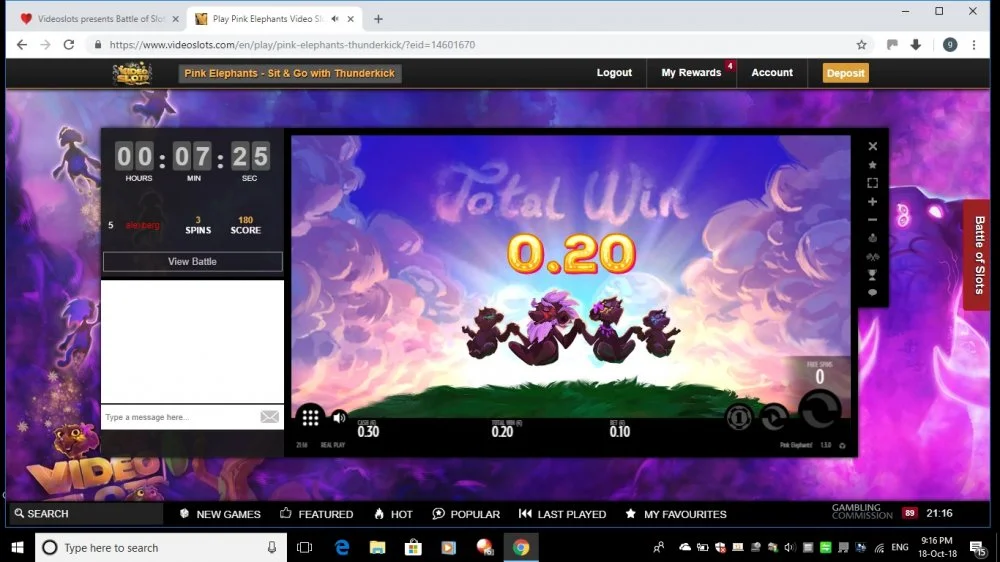Open File Explorer from the taskbar

coord(378,547)
